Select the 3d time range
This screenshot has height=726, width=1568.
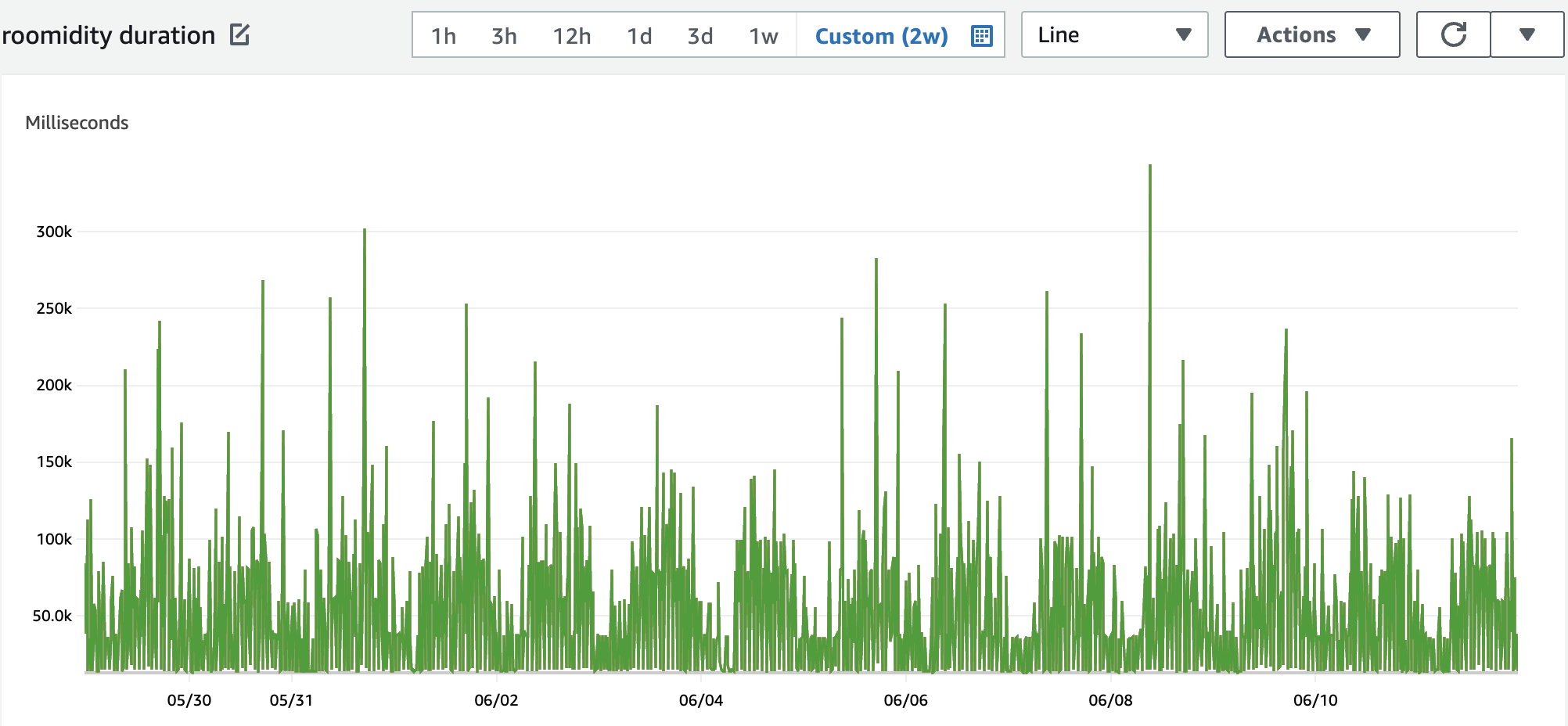pyautogui.click(x=700, y=36)
